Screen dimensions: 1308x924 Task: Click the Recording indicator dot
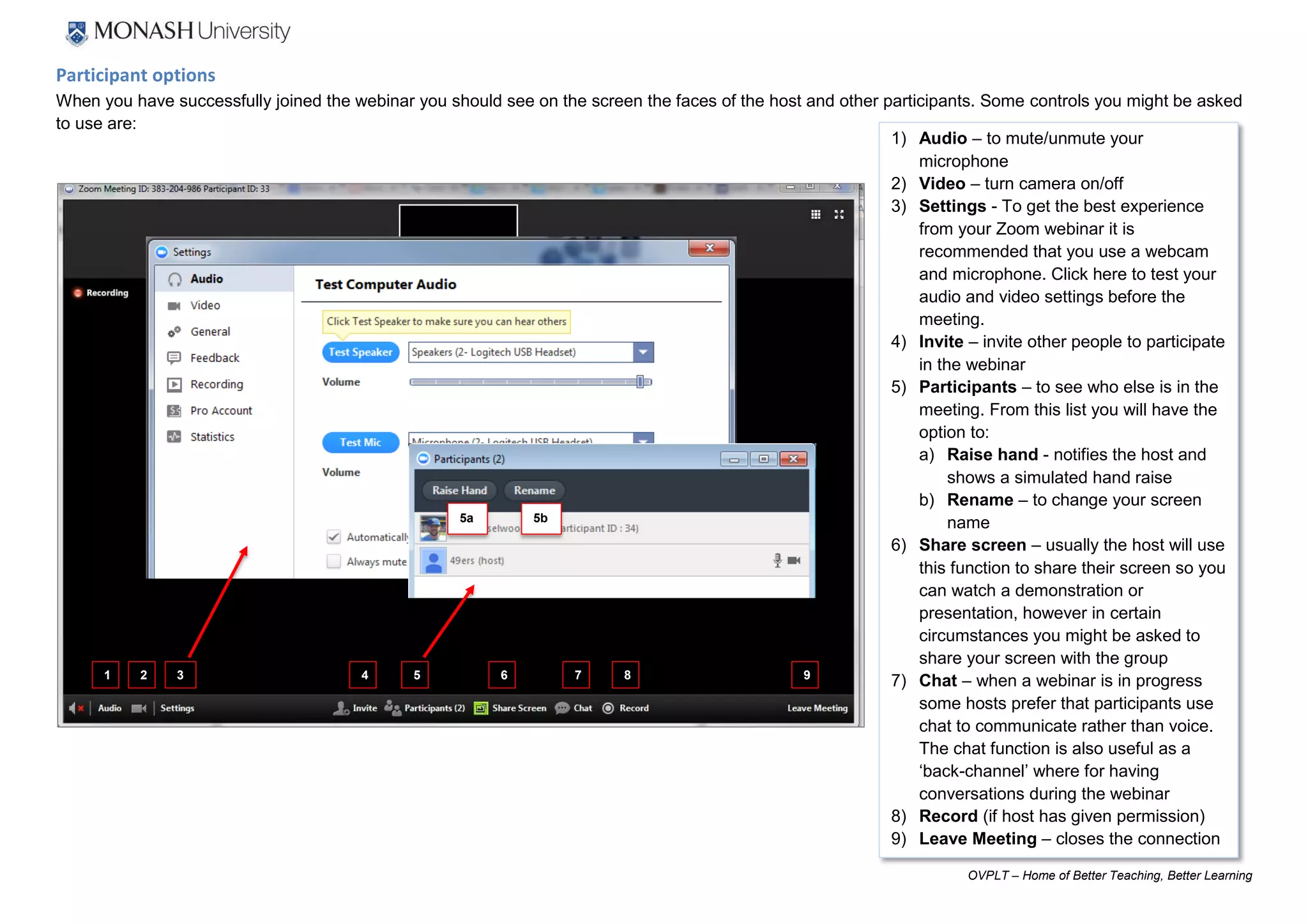tap(78, 293)
